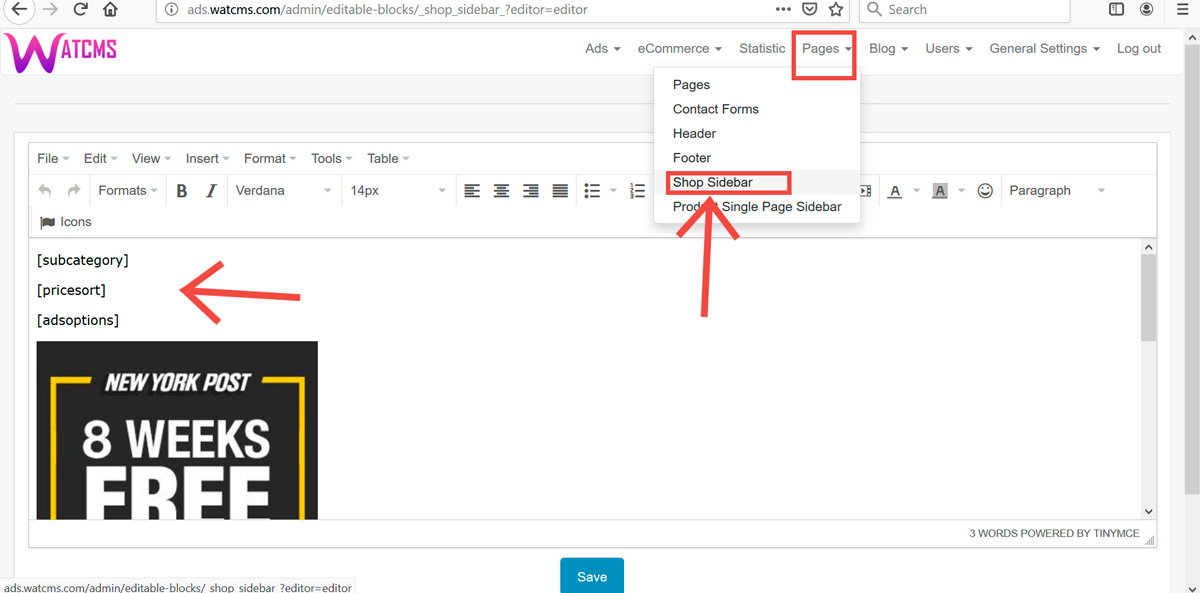Open the editor Table menu
This screenshot has width=1200, height=593.
(388, 158)
